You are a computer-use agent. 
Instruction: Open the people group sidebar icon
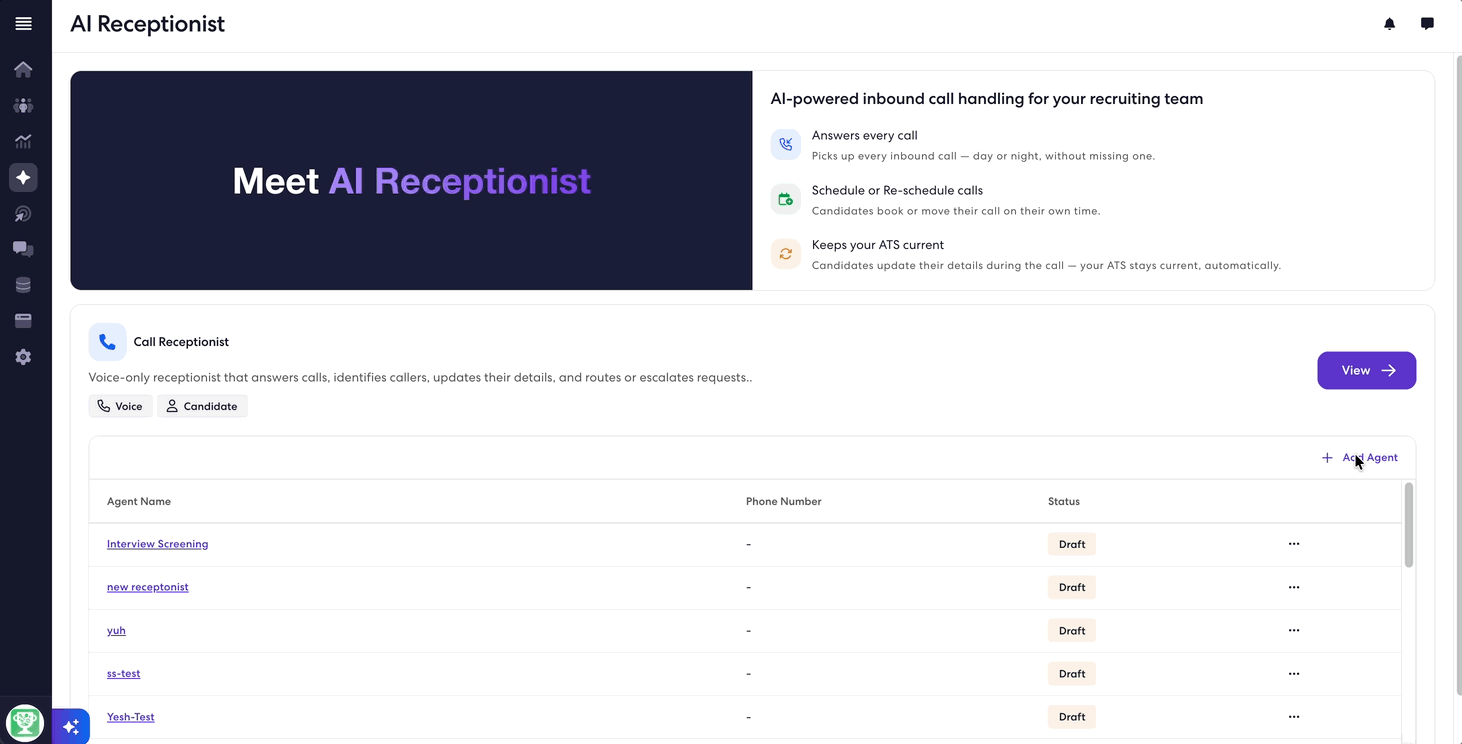point(23,105)
